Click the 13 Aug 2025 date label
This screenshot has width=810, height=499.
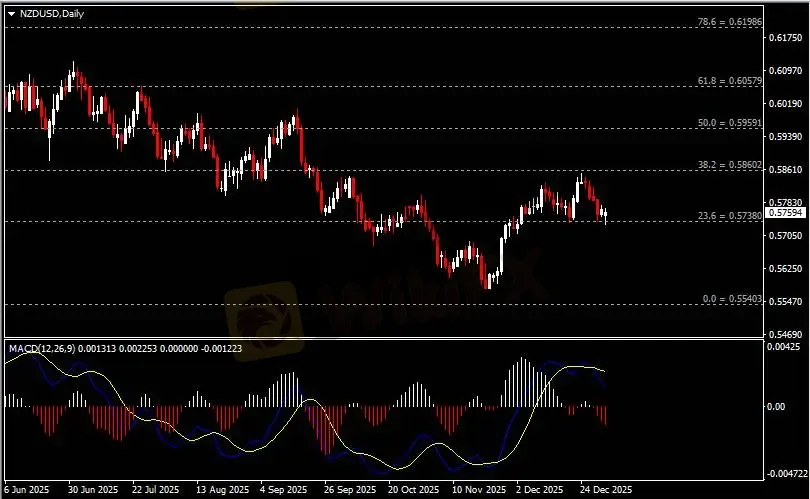click(x=222, y=489)
